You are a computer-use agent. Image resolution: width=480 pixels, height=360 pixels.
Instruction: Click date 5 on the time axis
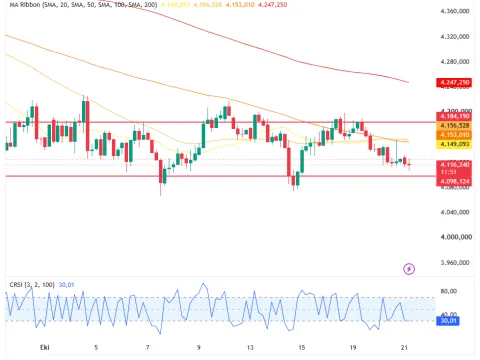[96, 347]
